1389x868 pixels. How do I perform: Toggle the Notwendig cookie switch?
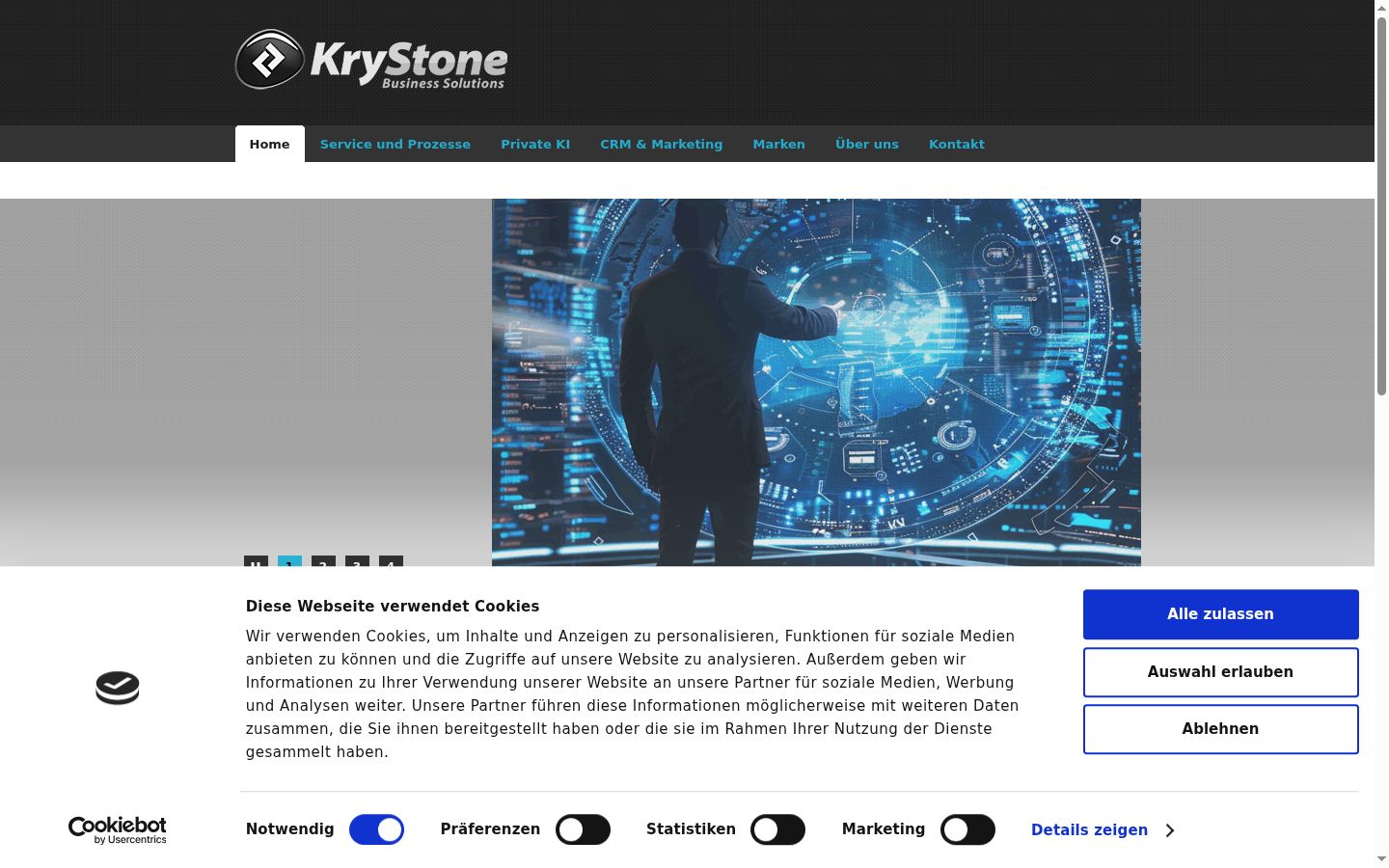click(376, 829)
